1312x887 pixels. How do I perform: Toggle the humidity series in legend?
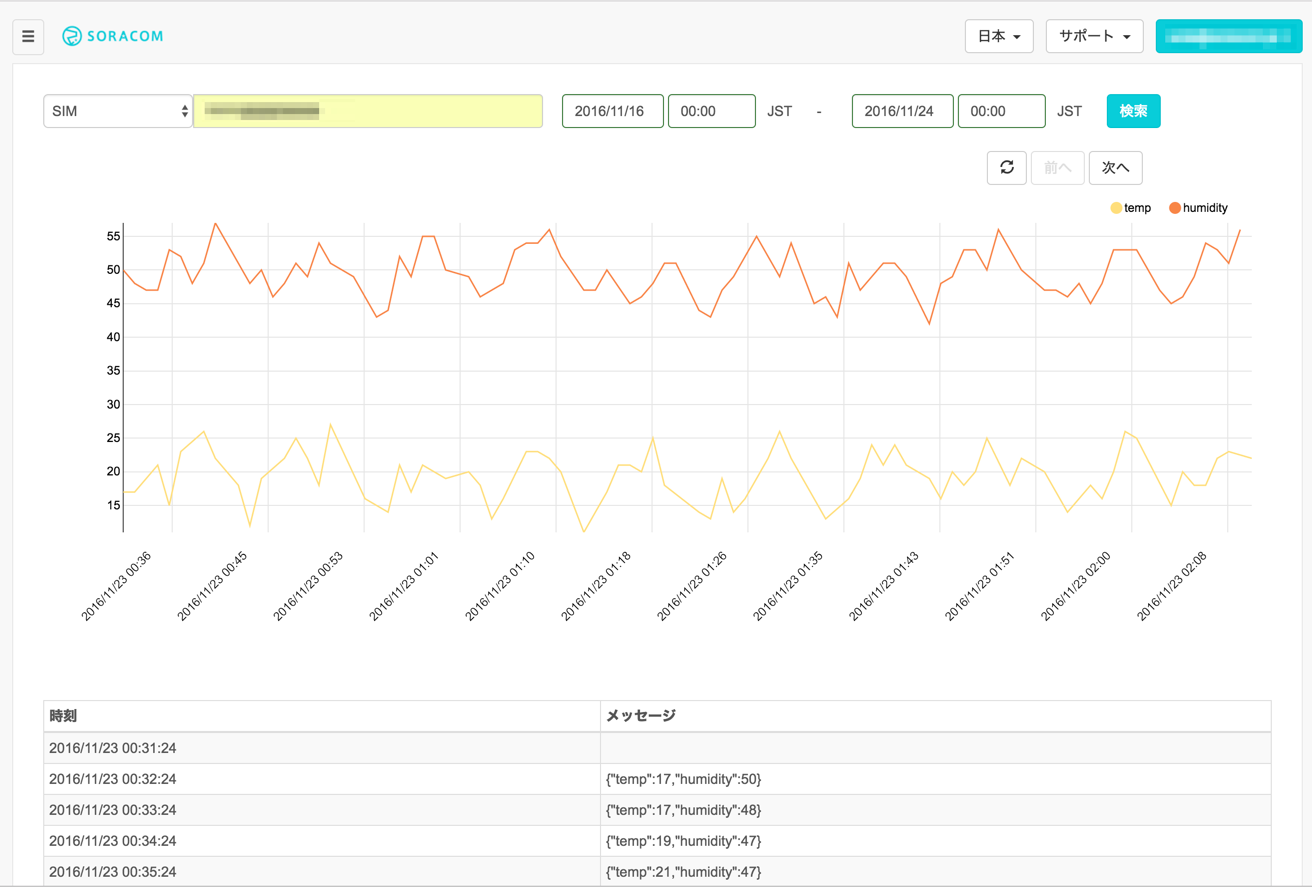pyautogui.click(x=1199, y=208)
